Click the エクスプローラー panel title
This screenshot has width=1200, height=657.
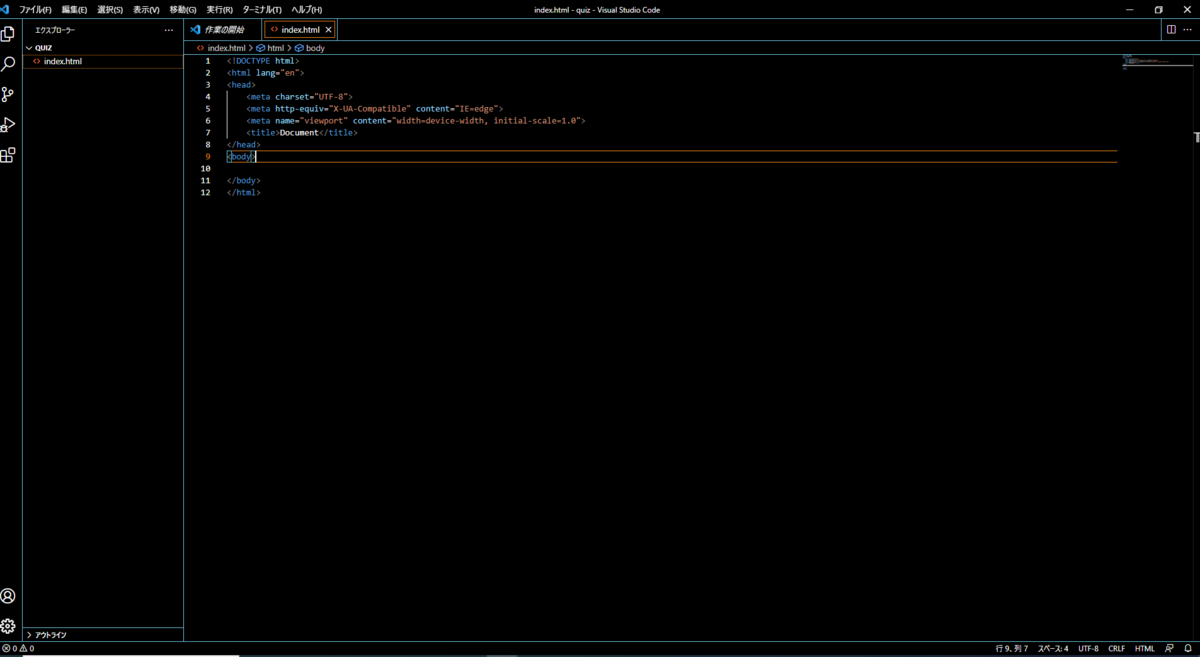[x=55, y=30]
